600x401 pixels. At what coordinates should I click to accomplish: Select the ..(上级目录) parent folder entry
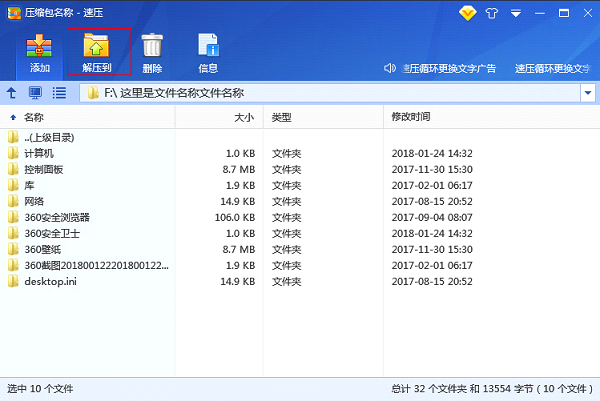[x=50, y=137]
